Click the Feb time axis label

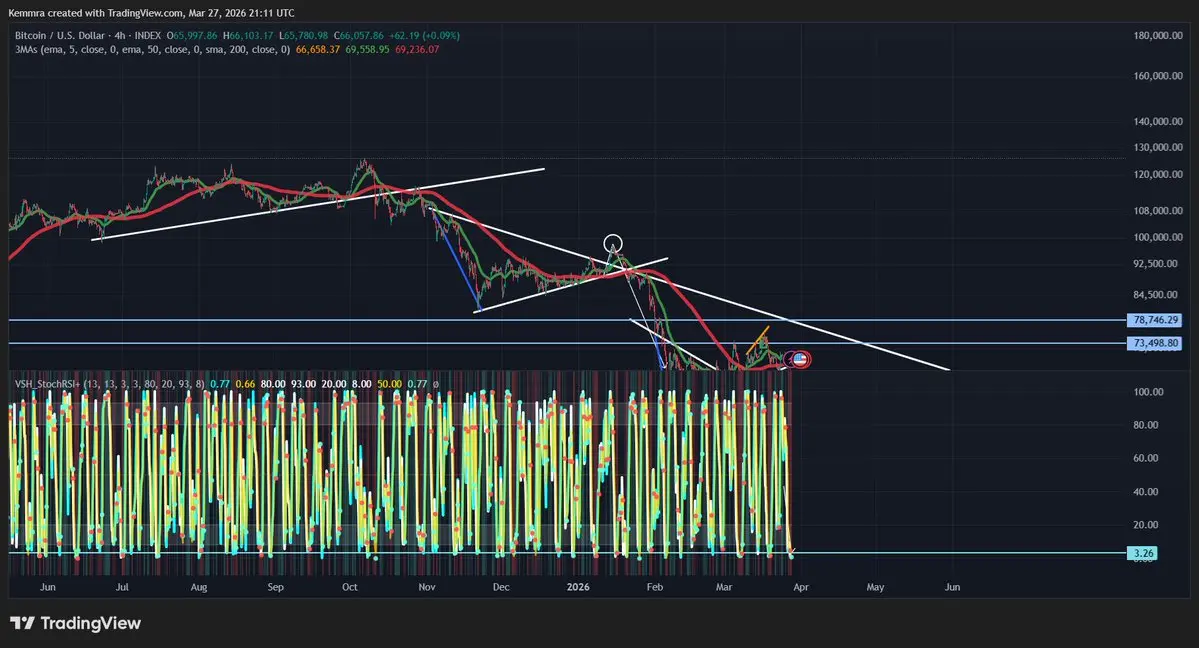655,587
